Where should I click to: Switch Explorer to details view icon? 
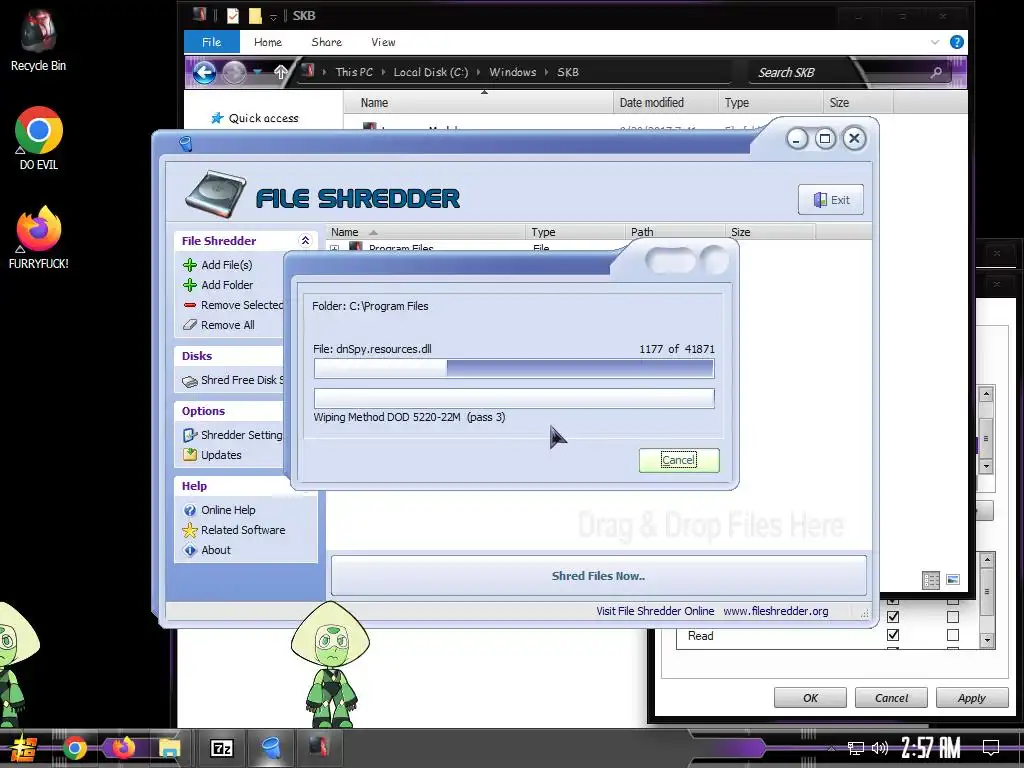pos(931,580)
